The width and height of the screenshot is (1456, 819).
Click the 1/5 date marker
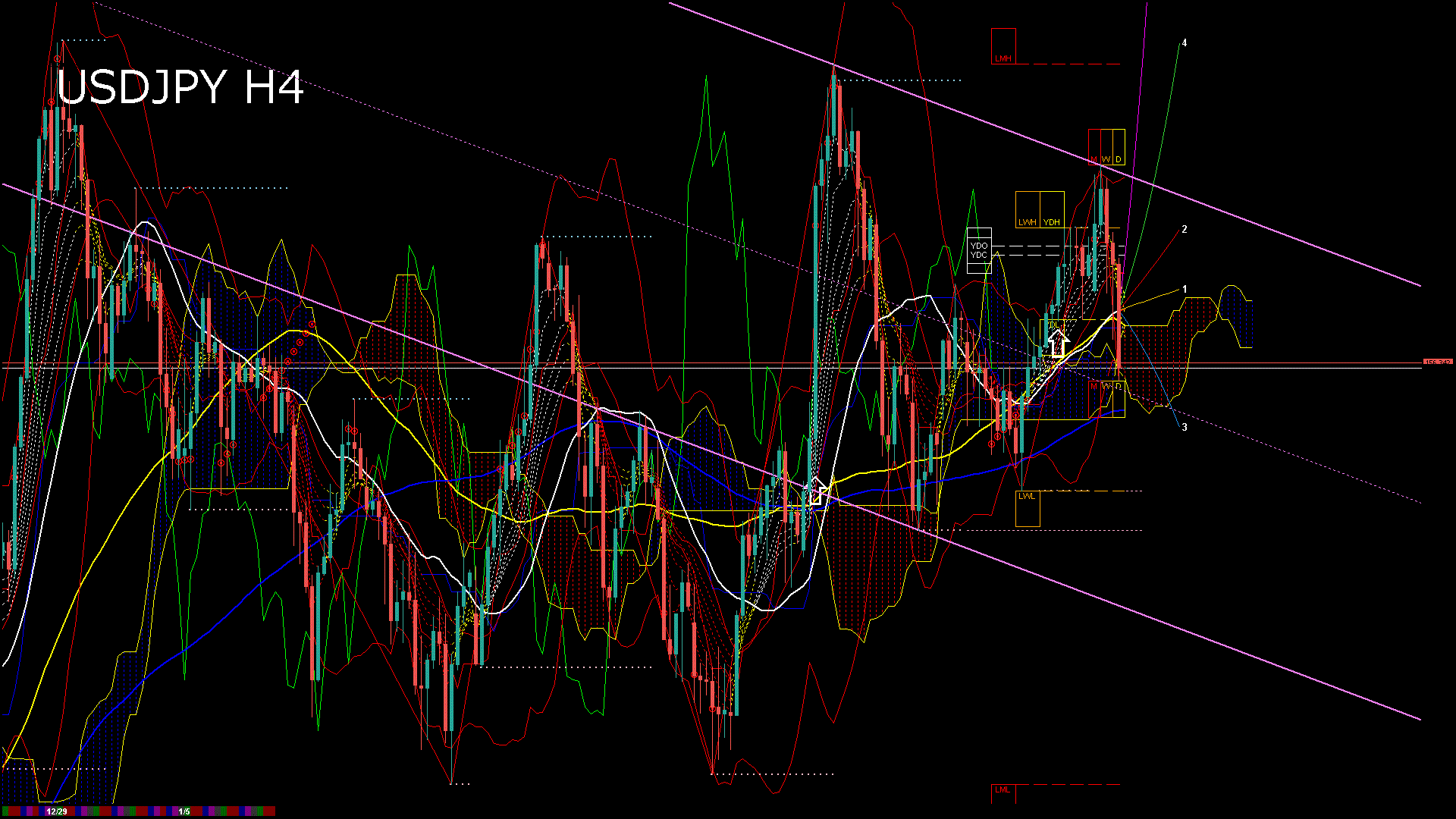[x=184, y=811]
